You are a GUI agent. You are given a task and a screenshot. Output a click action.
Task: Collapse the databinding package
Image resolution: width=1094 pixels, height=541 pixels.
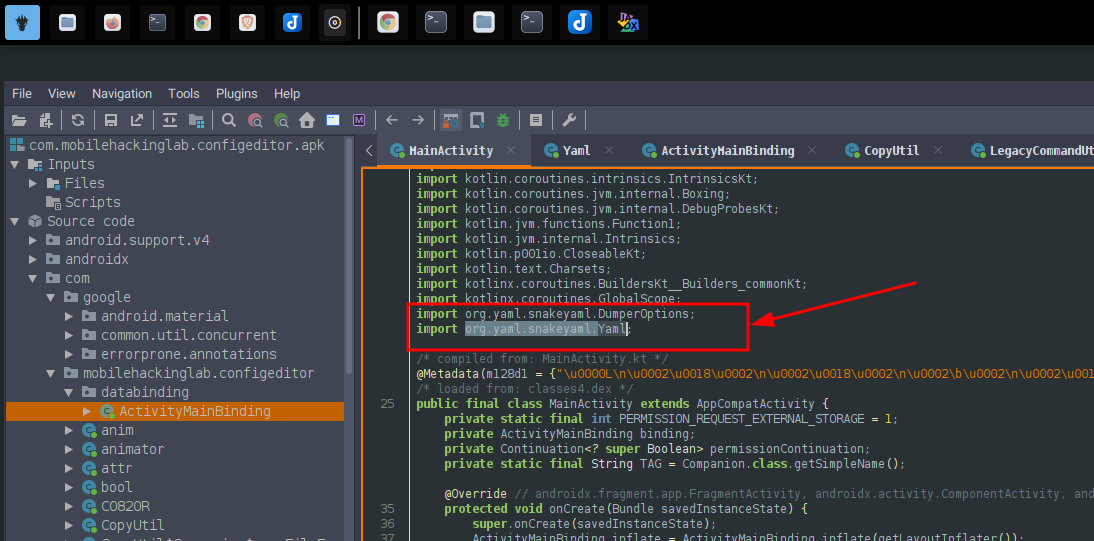(69, 392)
